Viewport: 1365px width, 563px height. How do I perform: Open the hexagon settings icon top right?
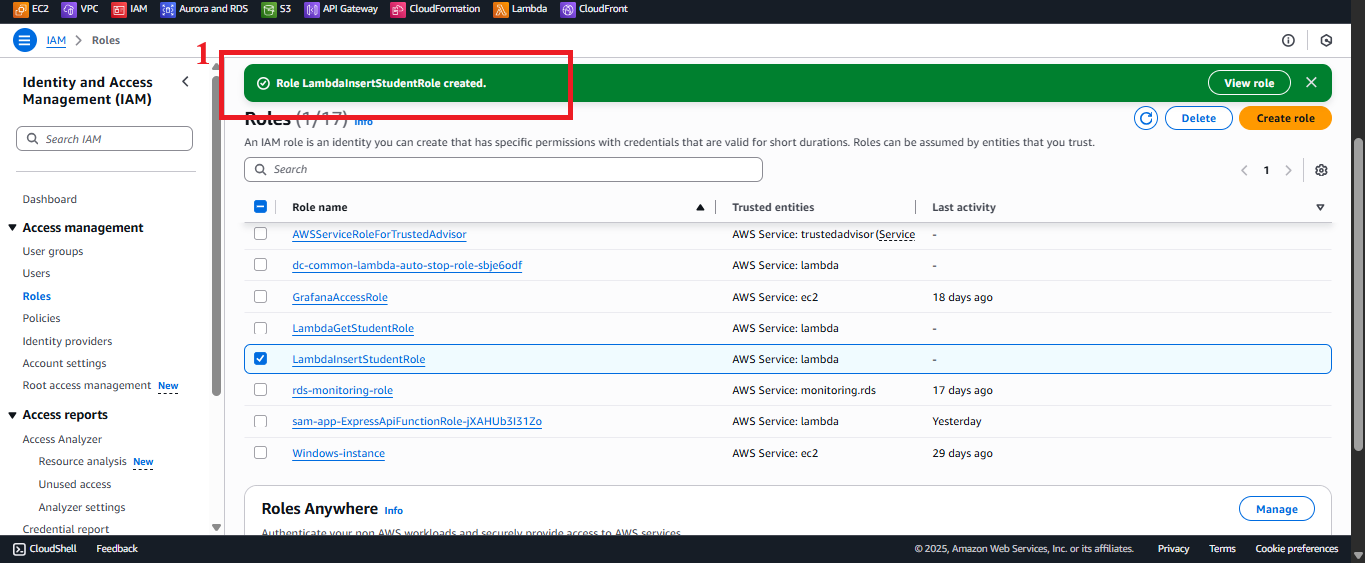tap(1326, 40)
